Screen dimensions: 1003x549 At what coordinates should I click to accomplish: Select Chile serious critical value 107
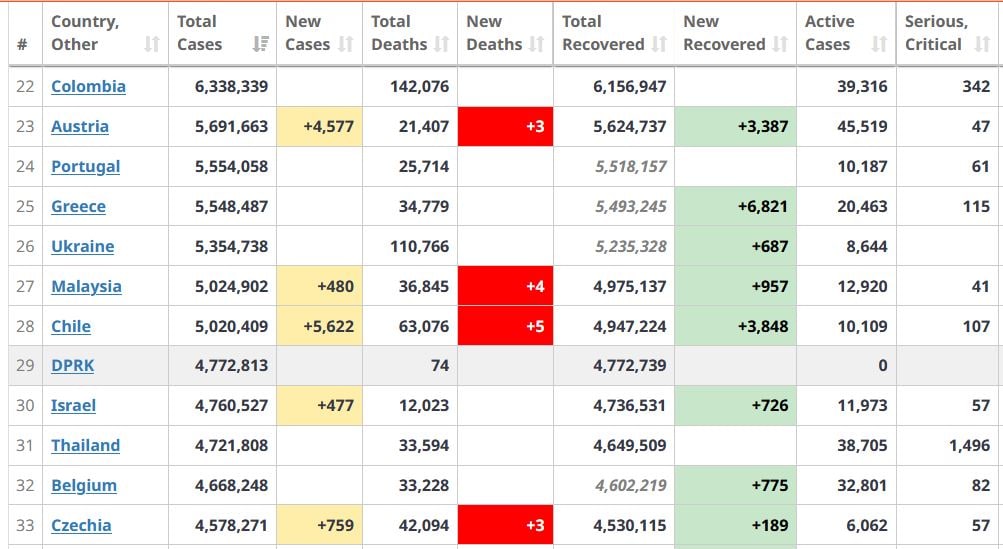[976, 326]
